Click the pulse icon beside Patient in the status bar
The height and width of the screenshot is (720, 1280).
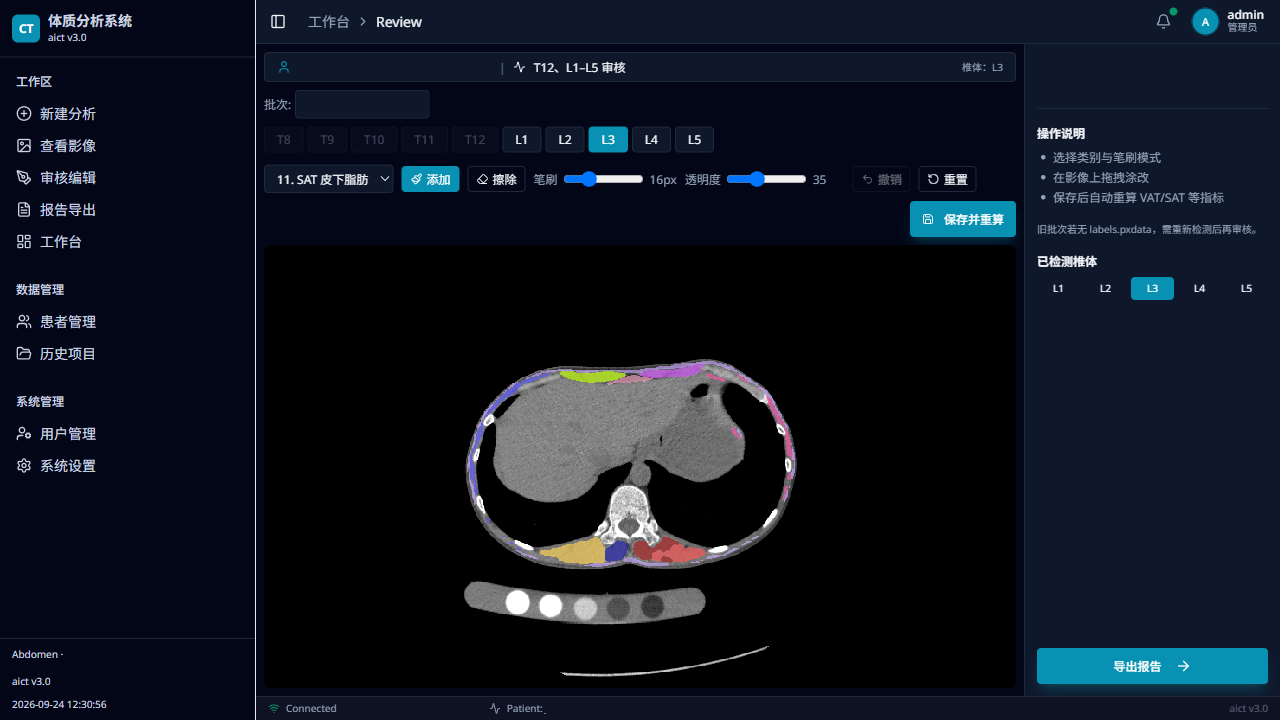coord(495,708)
